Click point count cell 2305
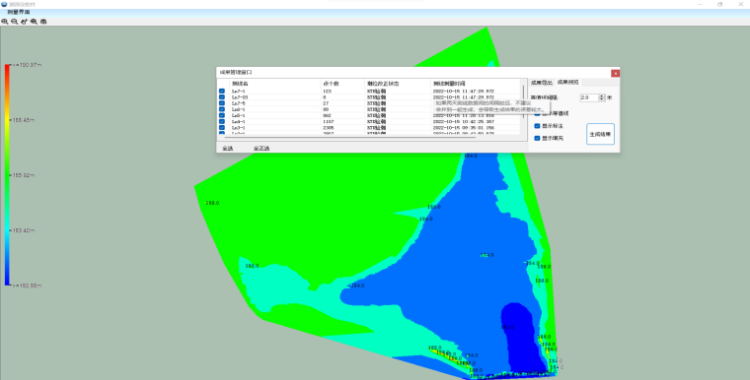750x380 pixels. tap(329, 128)
